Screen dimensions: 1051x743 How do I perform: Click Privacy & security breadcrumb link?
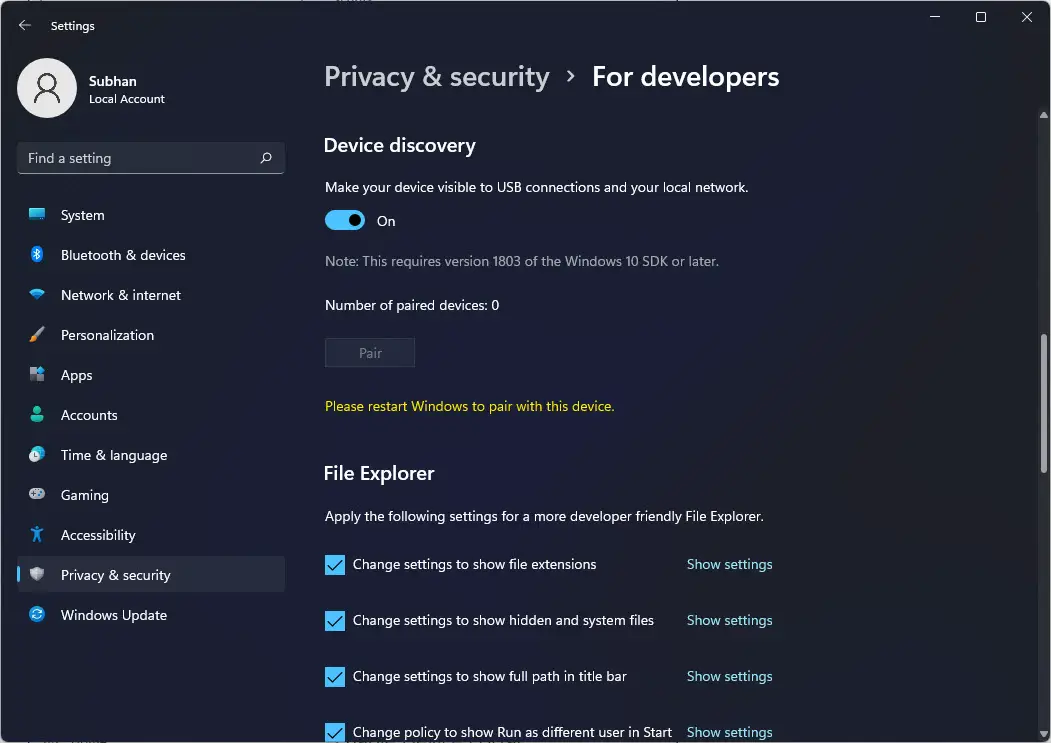click(x=437, y=77)
